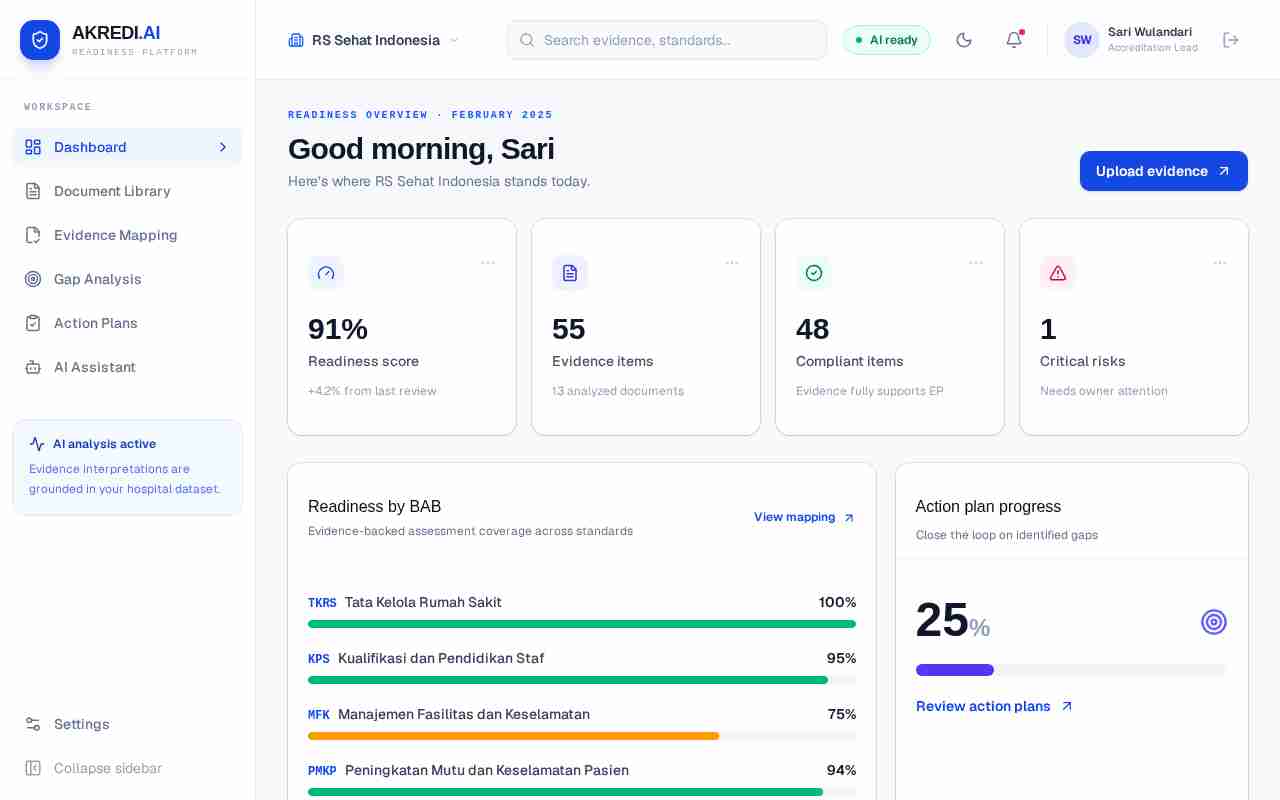Click the AKREDI.AI shield logo
This screenshot has height=800, width=1280.
(40, 40)
